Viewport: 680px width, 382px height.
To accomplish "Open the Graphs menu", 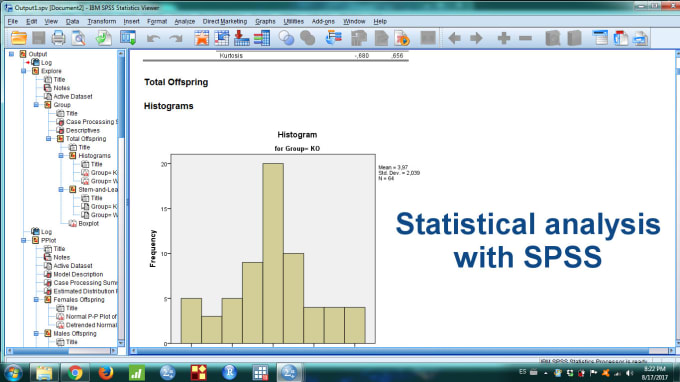I will [265, 21].
